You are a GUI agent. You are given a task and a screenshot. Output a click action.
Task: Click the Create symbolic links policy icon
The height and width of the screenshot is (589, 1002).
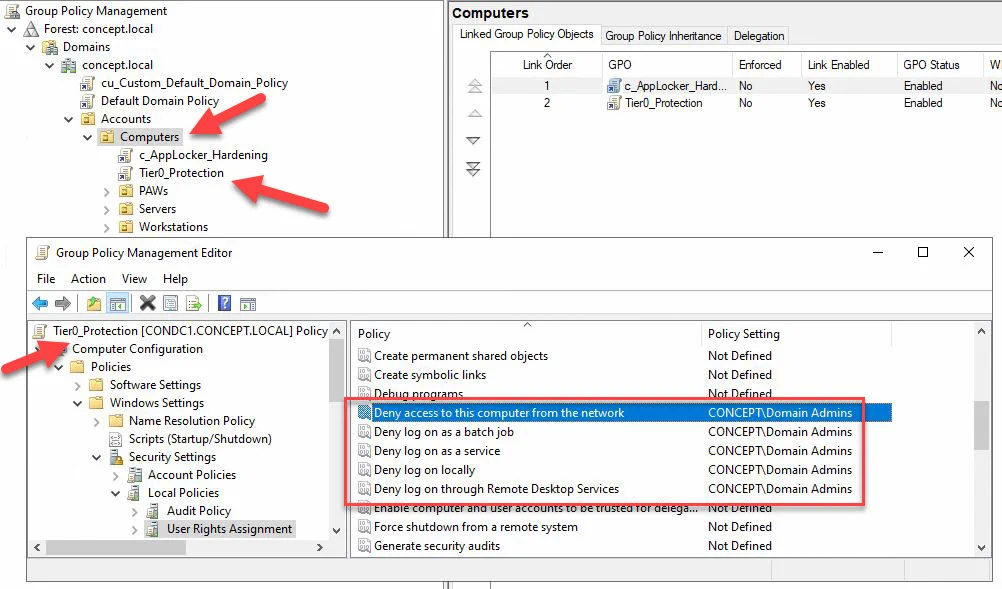coord(364,375)
